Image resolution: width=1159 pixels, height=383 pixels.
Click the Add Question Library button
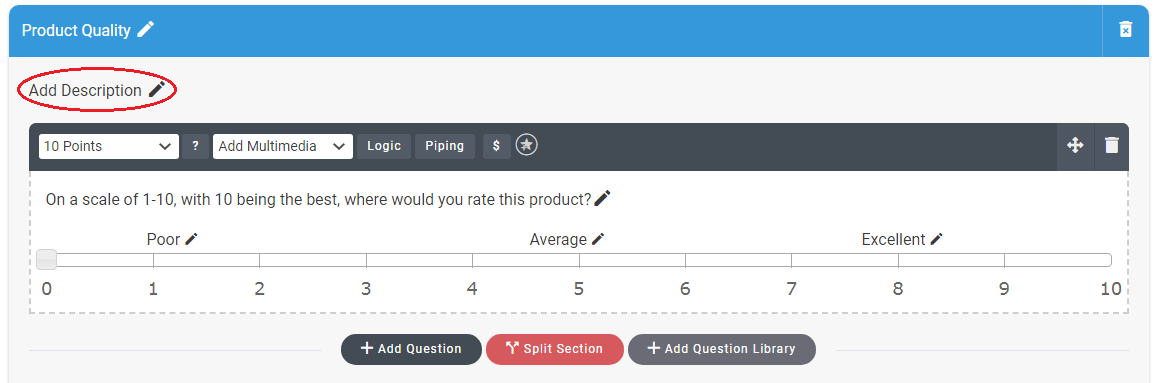tap(722, 349)
